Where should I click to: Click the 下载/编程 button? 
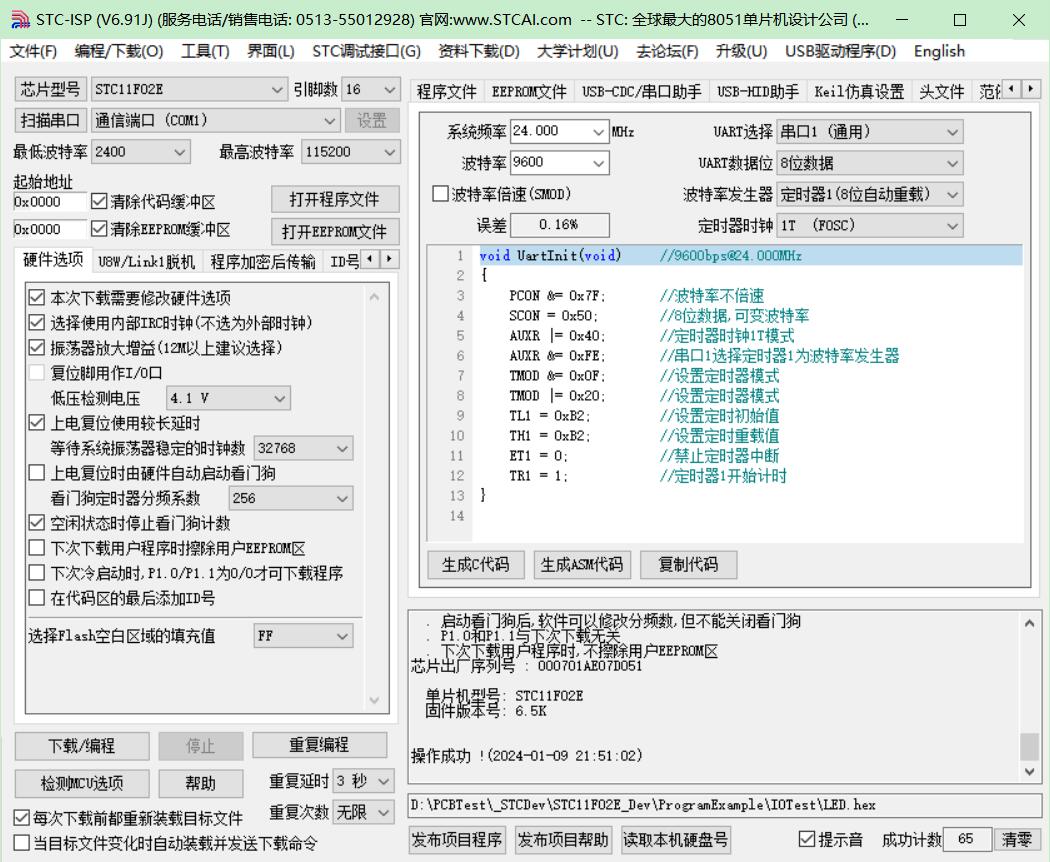[x=82, y=745]
